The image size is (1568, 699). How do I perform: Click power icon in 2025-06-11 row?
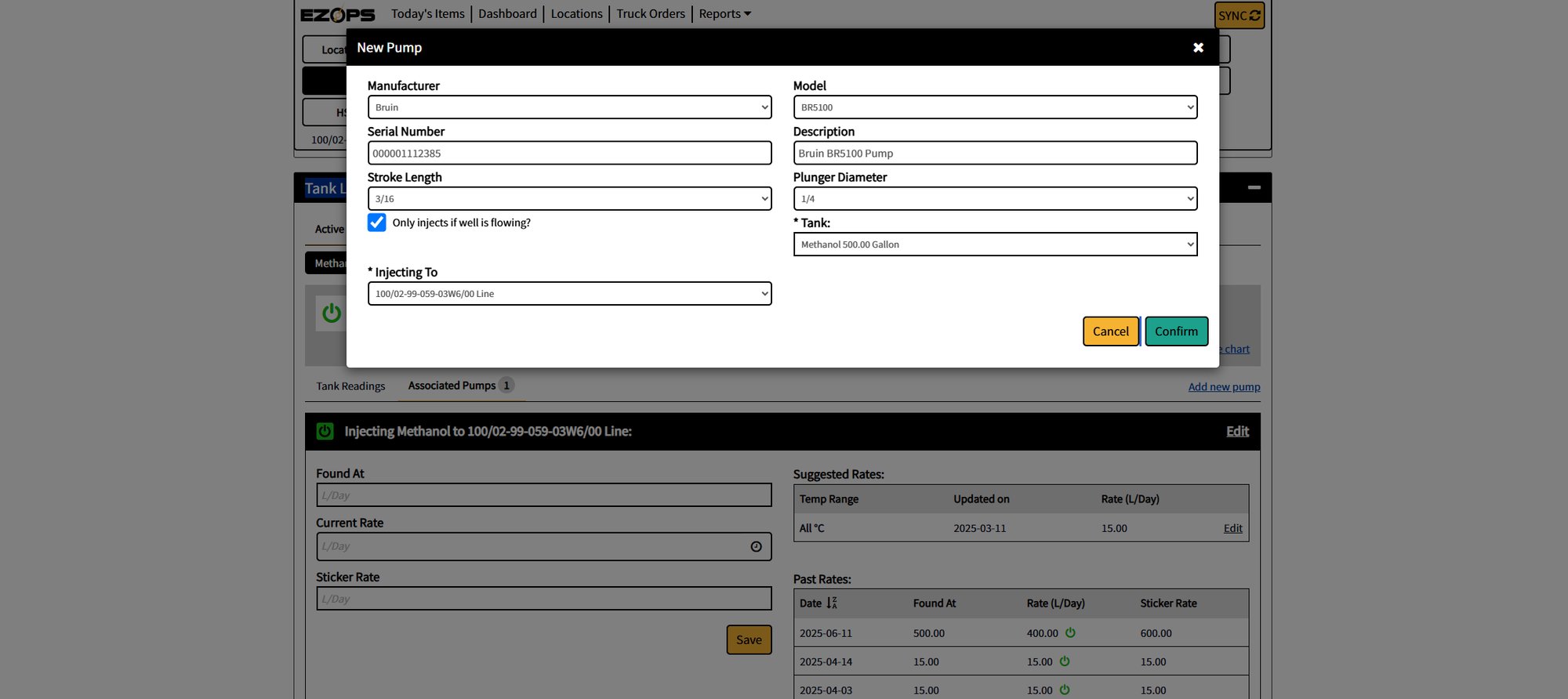(x=1070, y=632)
